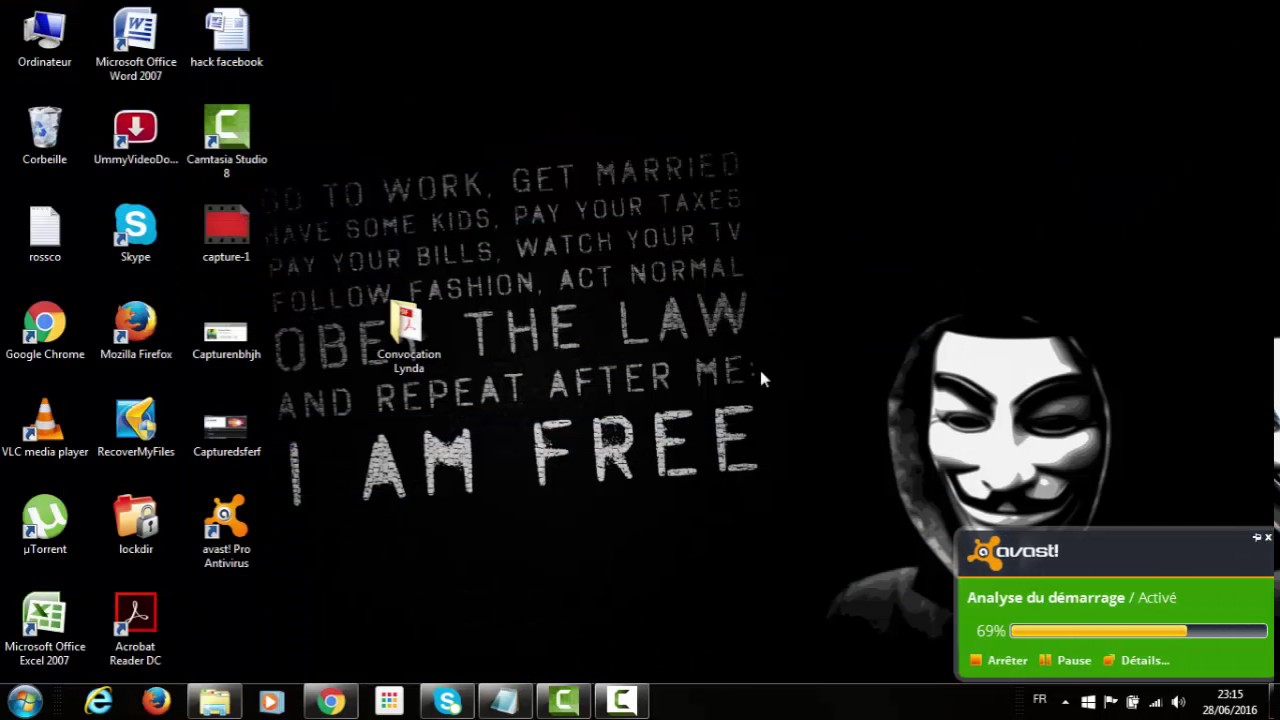1280x720 pixels.
Task: Click the Windows logo tray icon
Action: [x=1088, y=702]
